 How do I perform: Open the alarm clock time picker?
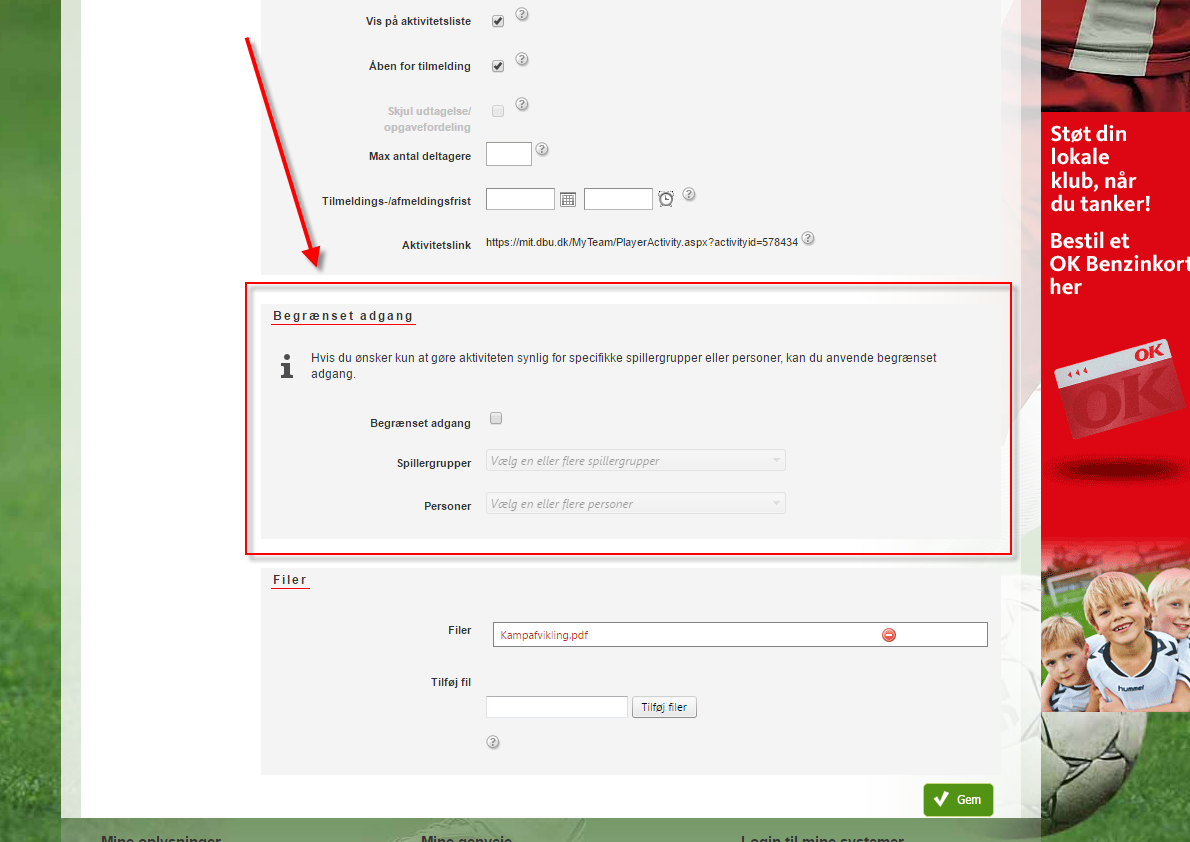pyautogui.click(x=666, y=199)
